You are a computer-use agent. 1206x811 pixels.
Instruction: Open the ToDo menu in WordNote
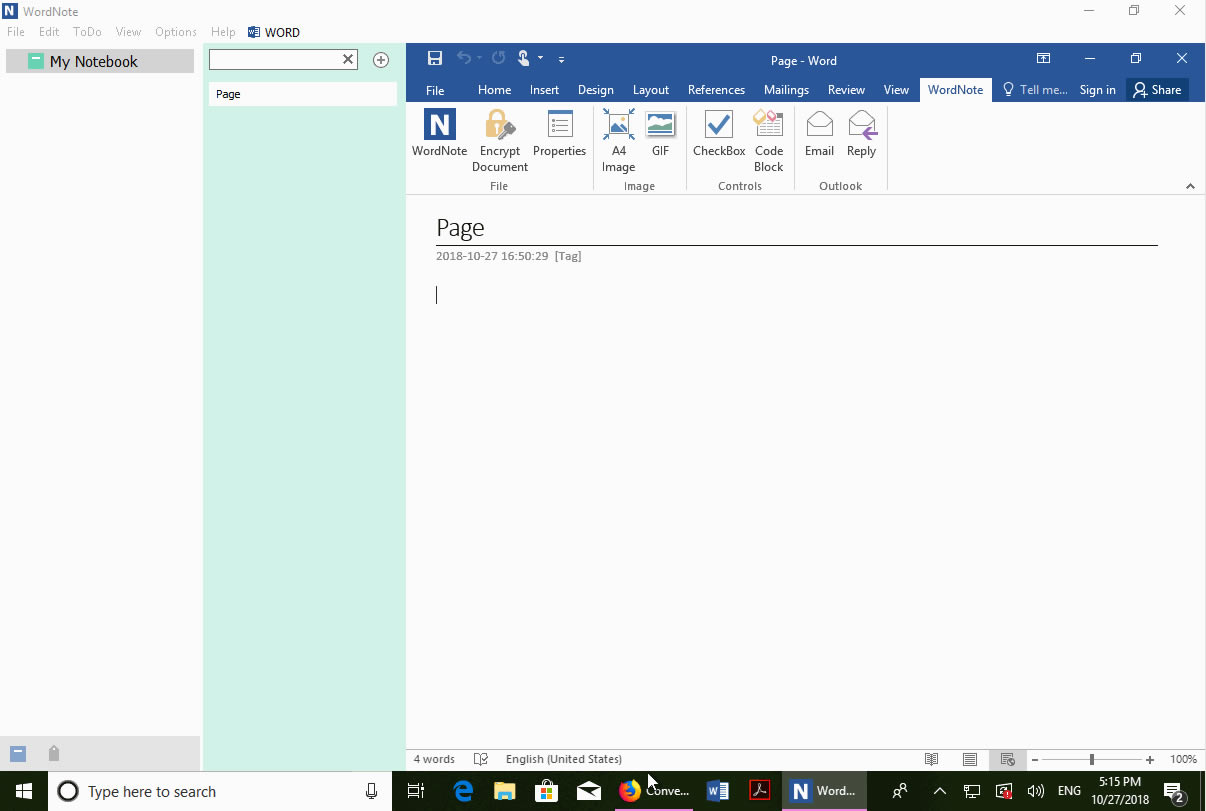[x=86, y=31]
